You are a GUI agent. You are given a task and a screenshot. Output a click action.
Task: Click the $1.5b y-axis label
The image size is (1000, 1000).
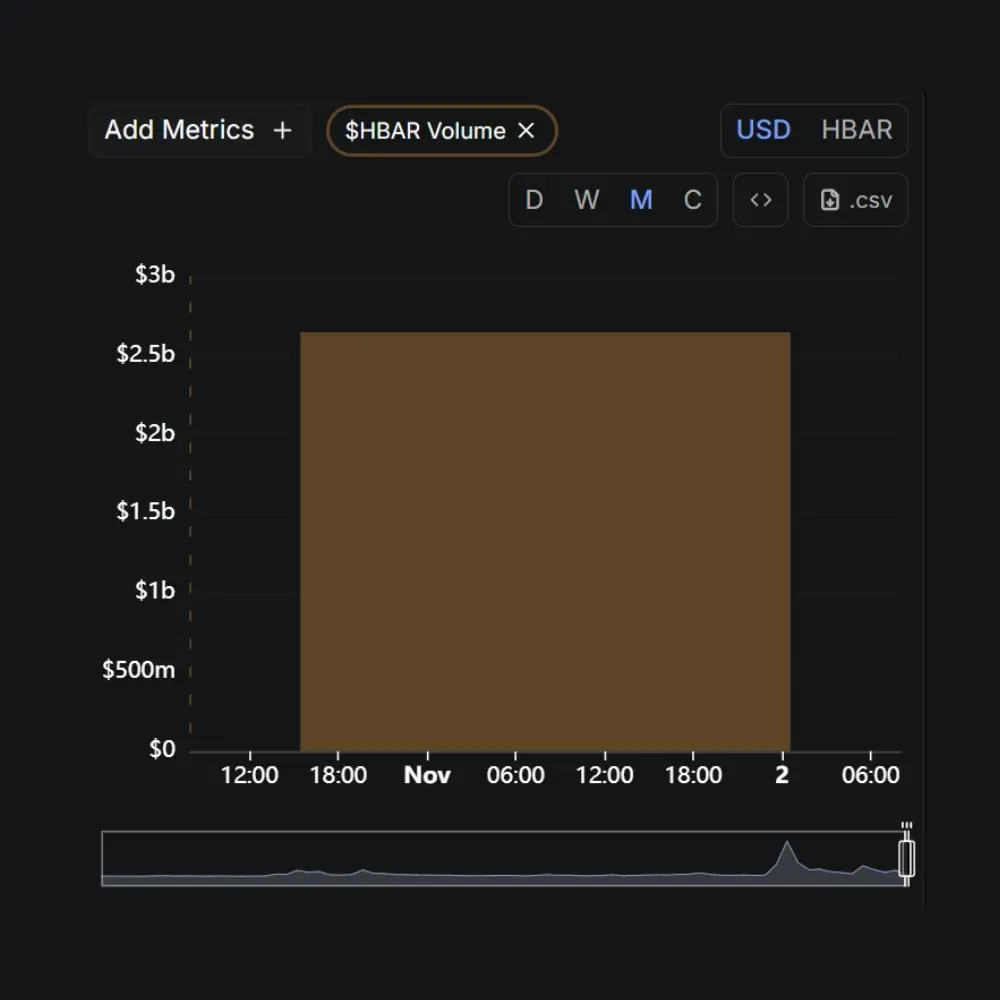[x=145, y=511]
